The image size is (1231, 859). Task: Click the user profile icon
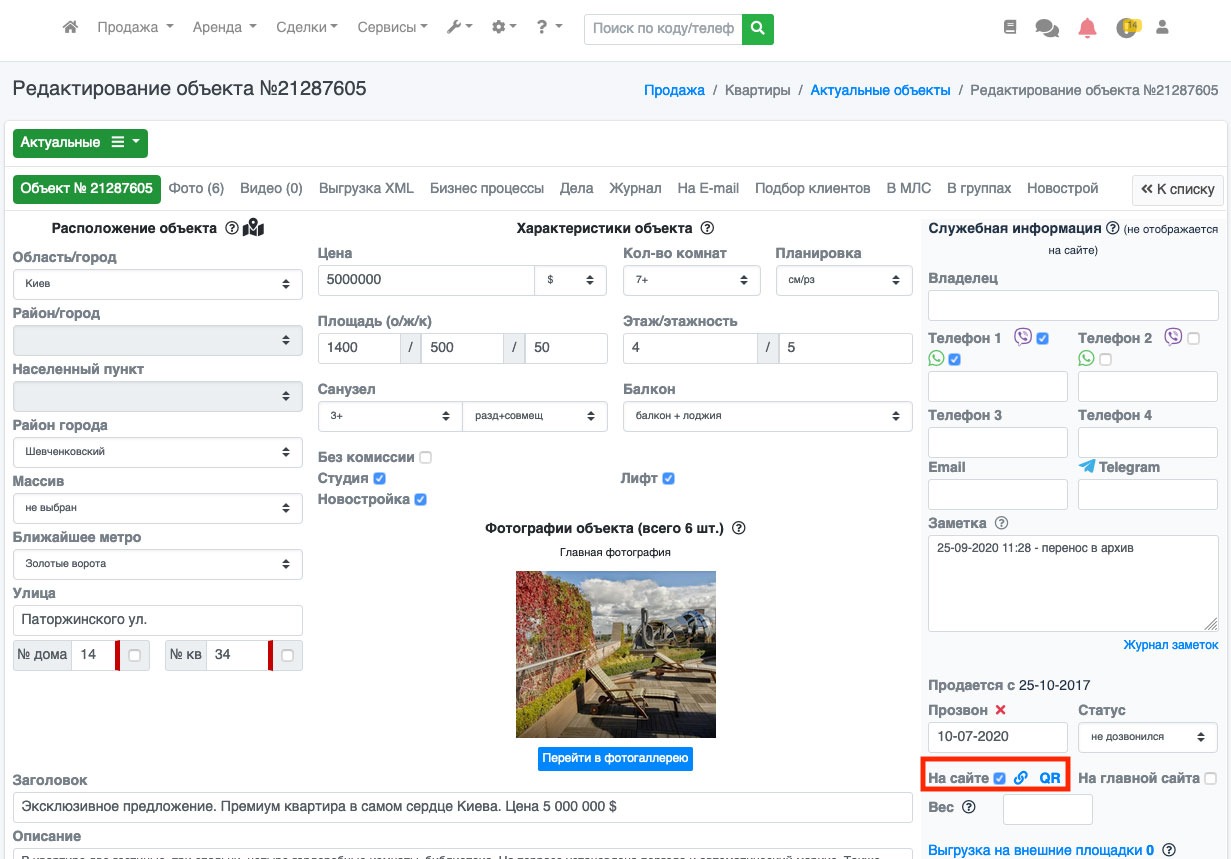[1162, 28]
